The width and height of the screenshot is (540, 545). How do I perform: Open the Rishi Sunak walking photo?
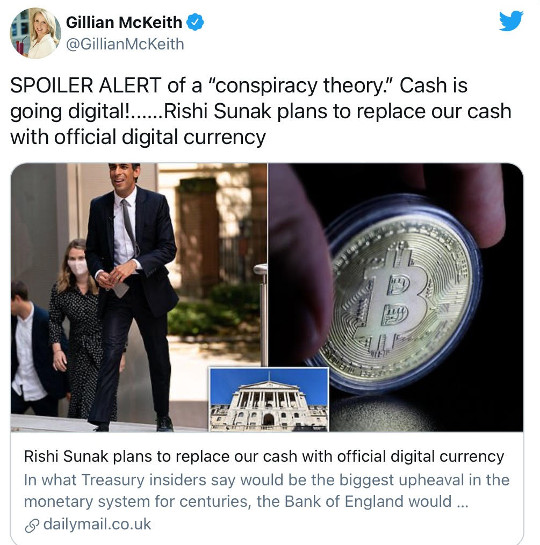(139, 297)
